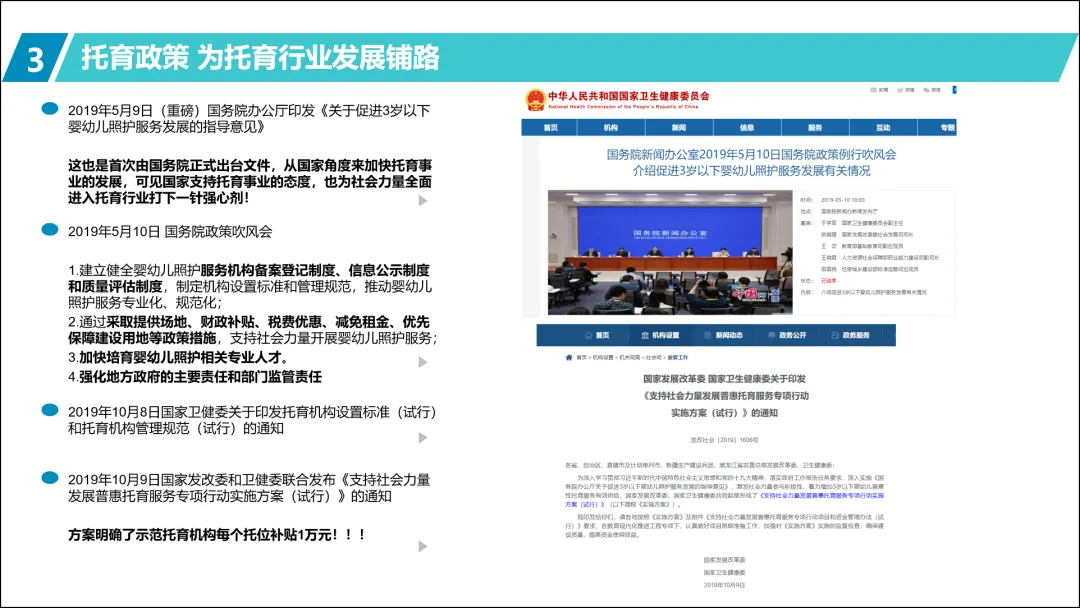Click the document number 发改社会〔2019〕1606号
Viewport: 1080px width, 608px height.
(724, 440)
